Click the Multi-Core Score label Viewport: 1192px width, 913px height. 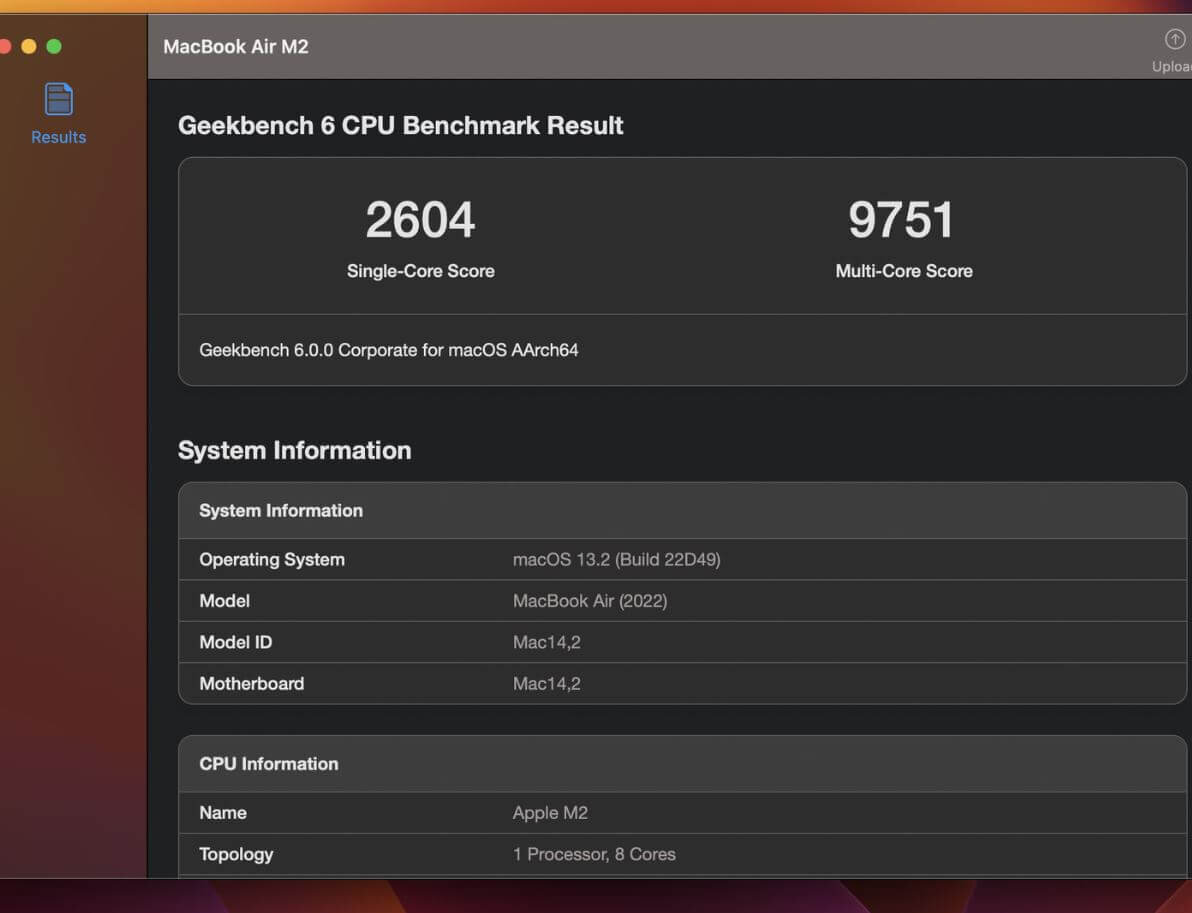(x=904, y=271)
